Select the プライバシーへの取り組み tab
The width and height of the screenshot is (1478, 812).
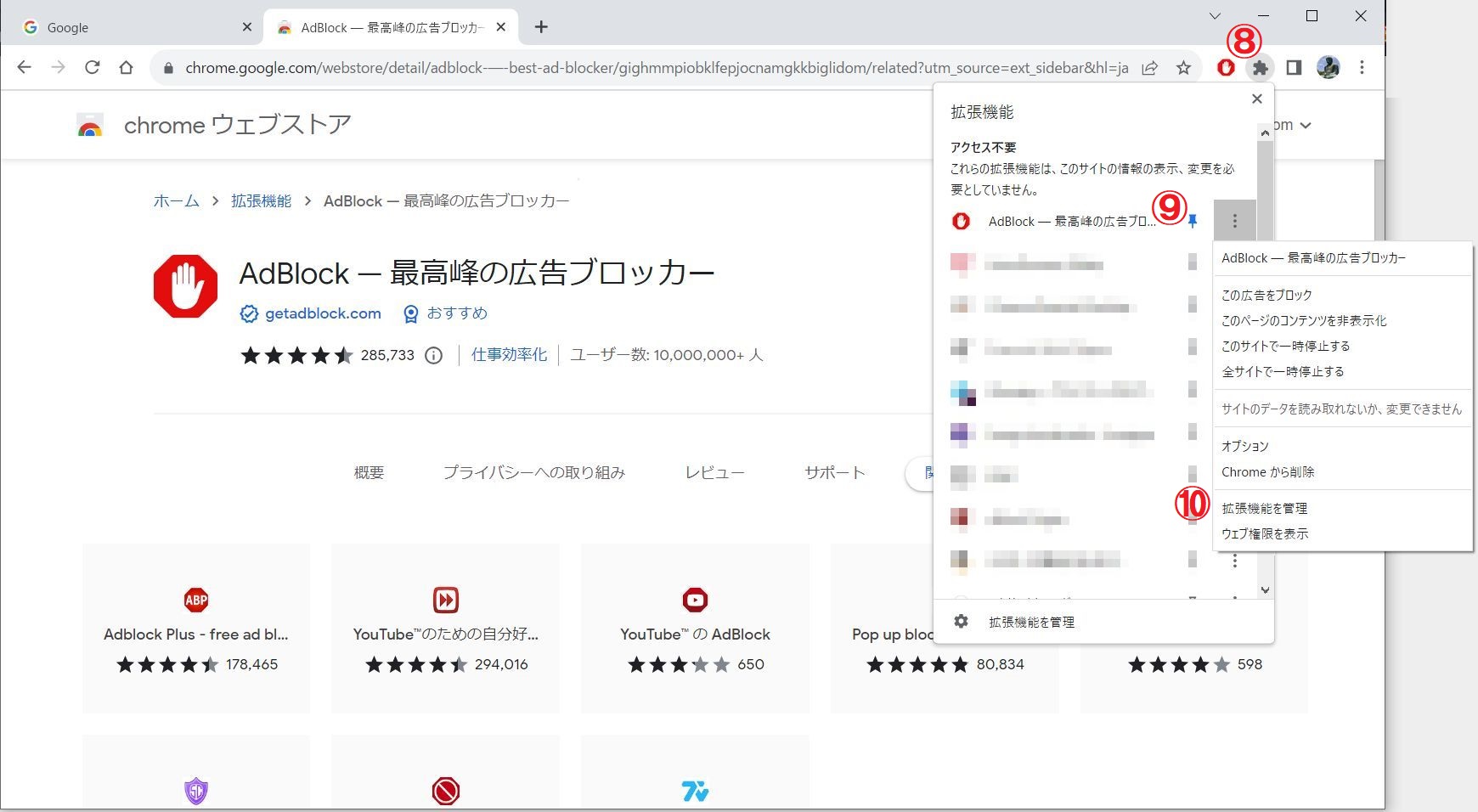(534, 472)
